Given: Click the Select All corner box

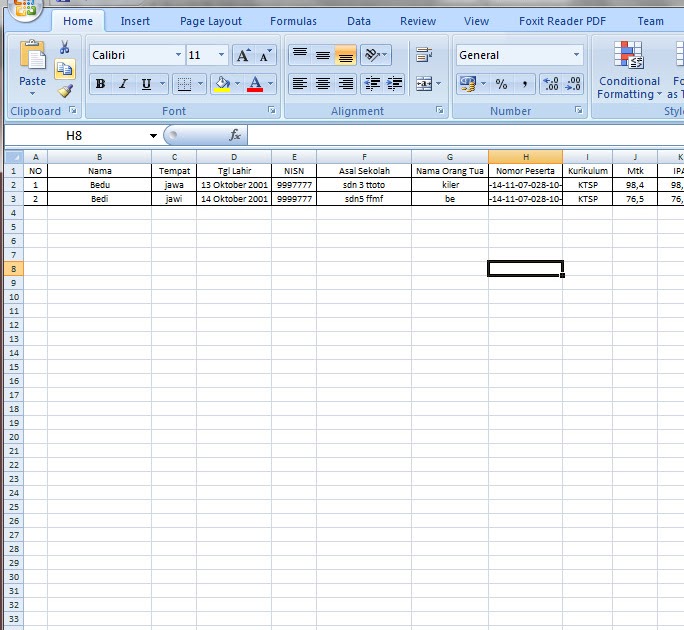Looking at the screenshot, I should [x=14, y=157].
